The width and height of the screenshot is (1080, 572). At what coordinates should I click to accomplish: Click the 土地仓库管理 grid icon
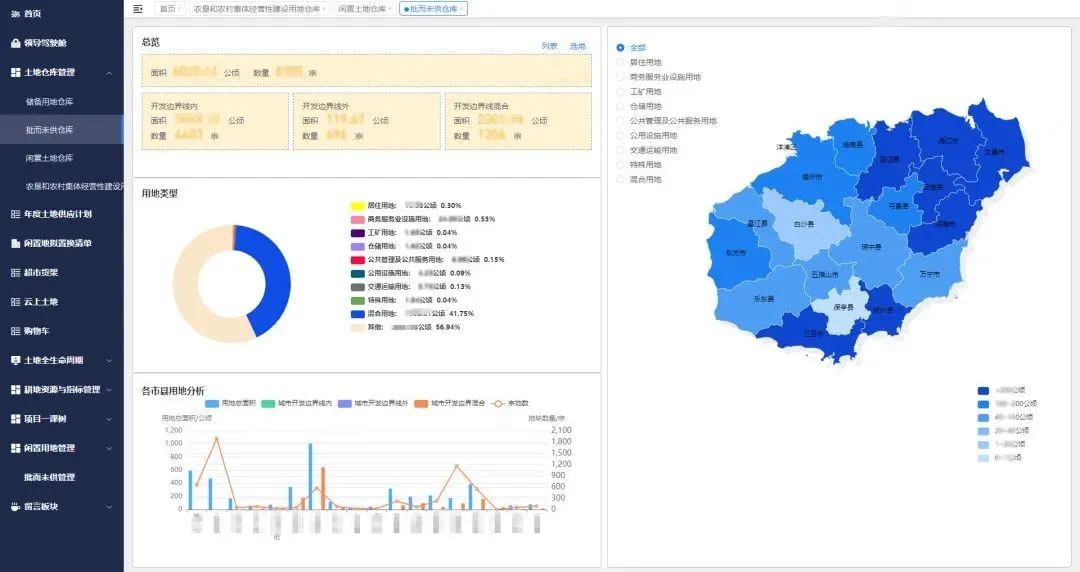pos(15,72)
